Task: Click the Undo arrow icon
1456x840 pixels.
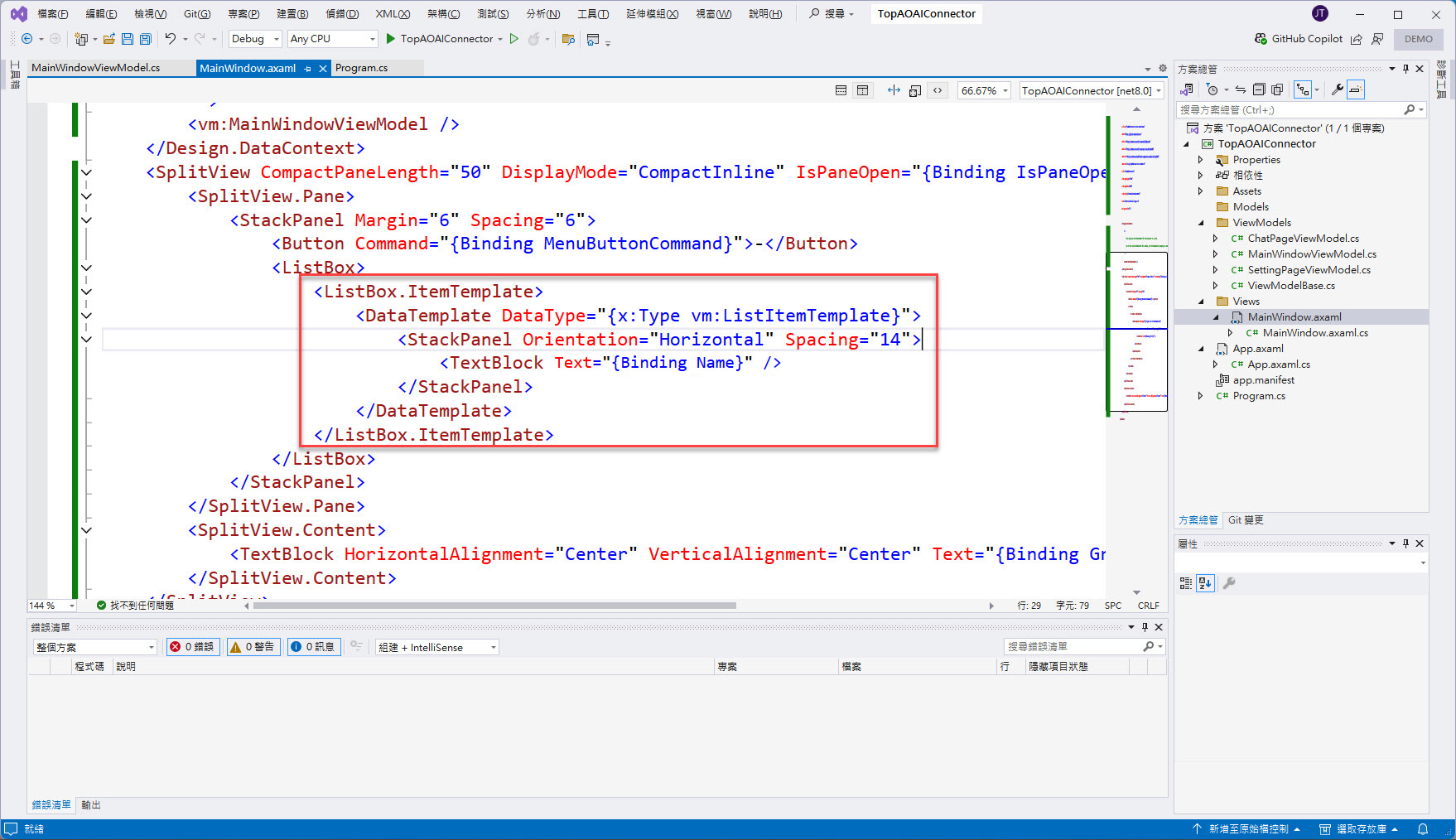Action: pos(171,39)
